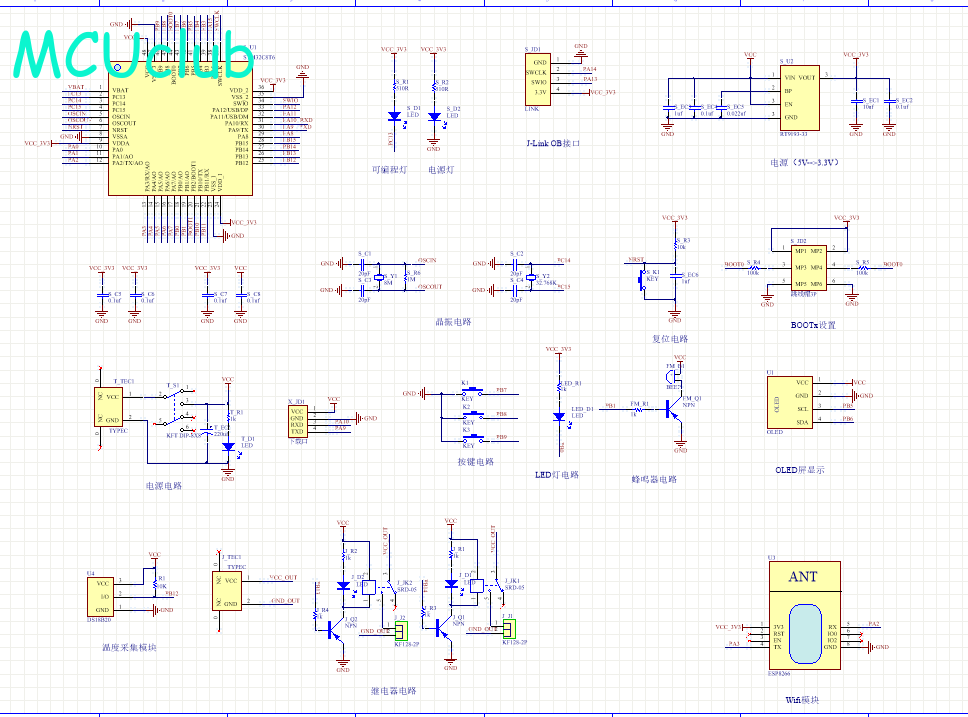Click the S_EC5 0.022uf capacitor
The height and width of the screenshot is (717, 968).
[x=721, y=109]
